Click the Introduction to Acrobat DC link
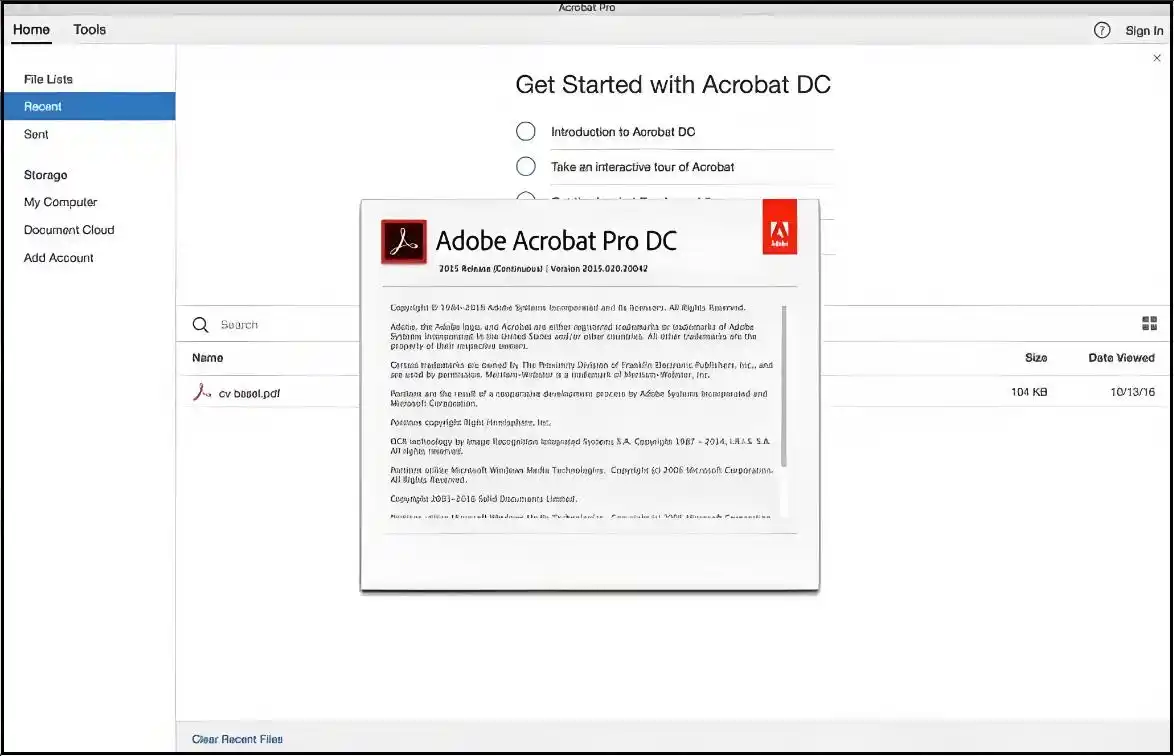Image resolution: width=1174 pixels, height=756 pixels. tap(623, 132)
